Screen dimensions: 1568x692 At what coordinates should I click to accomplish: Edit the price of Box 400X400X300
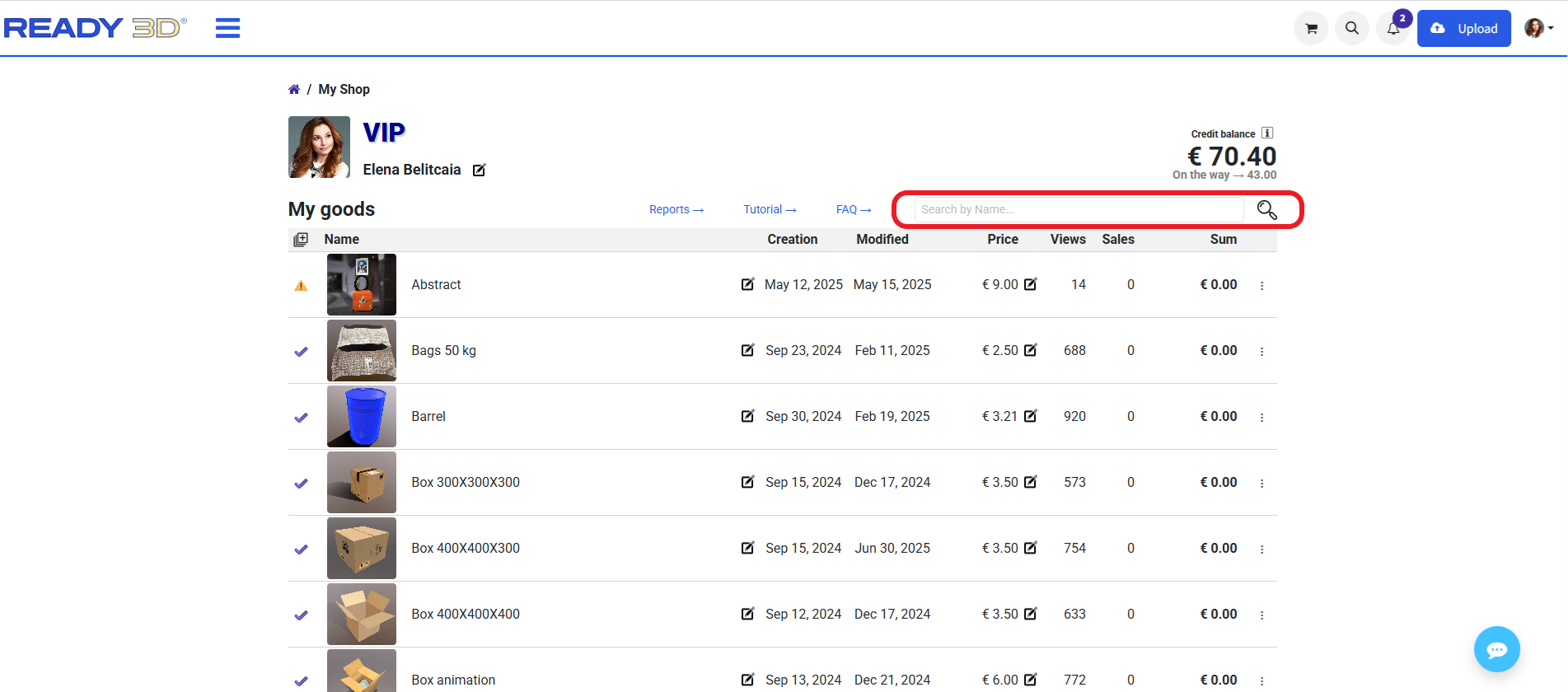coord(1030,548)
